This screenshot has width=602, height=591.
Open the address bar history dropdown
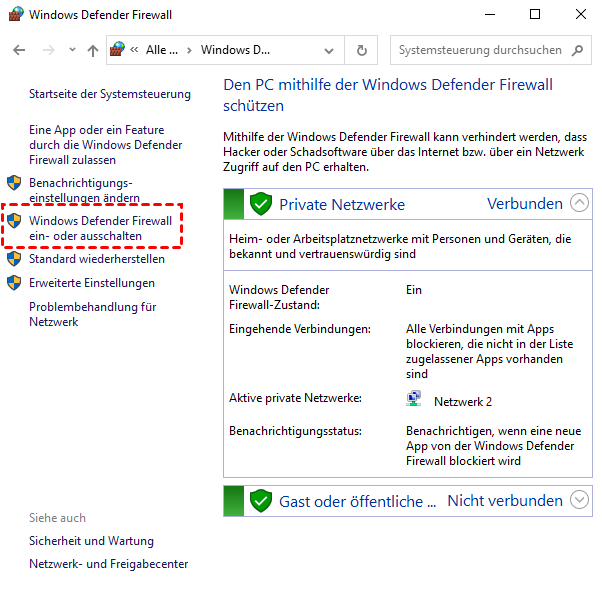point(329,51)
